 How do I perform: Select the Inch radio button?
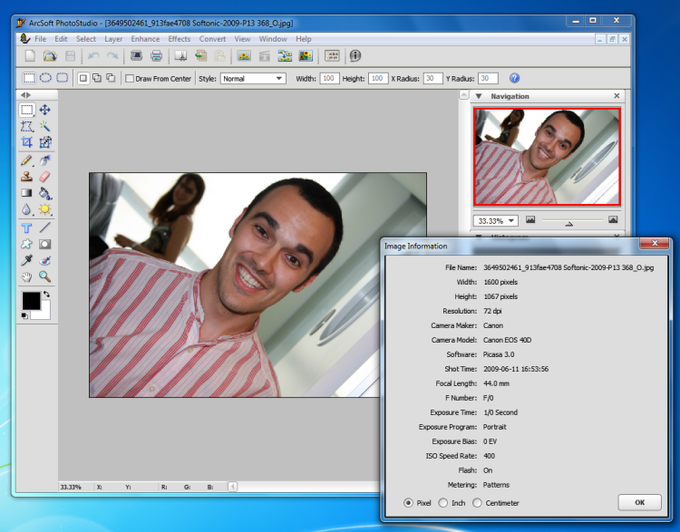[x=441, y=502]
